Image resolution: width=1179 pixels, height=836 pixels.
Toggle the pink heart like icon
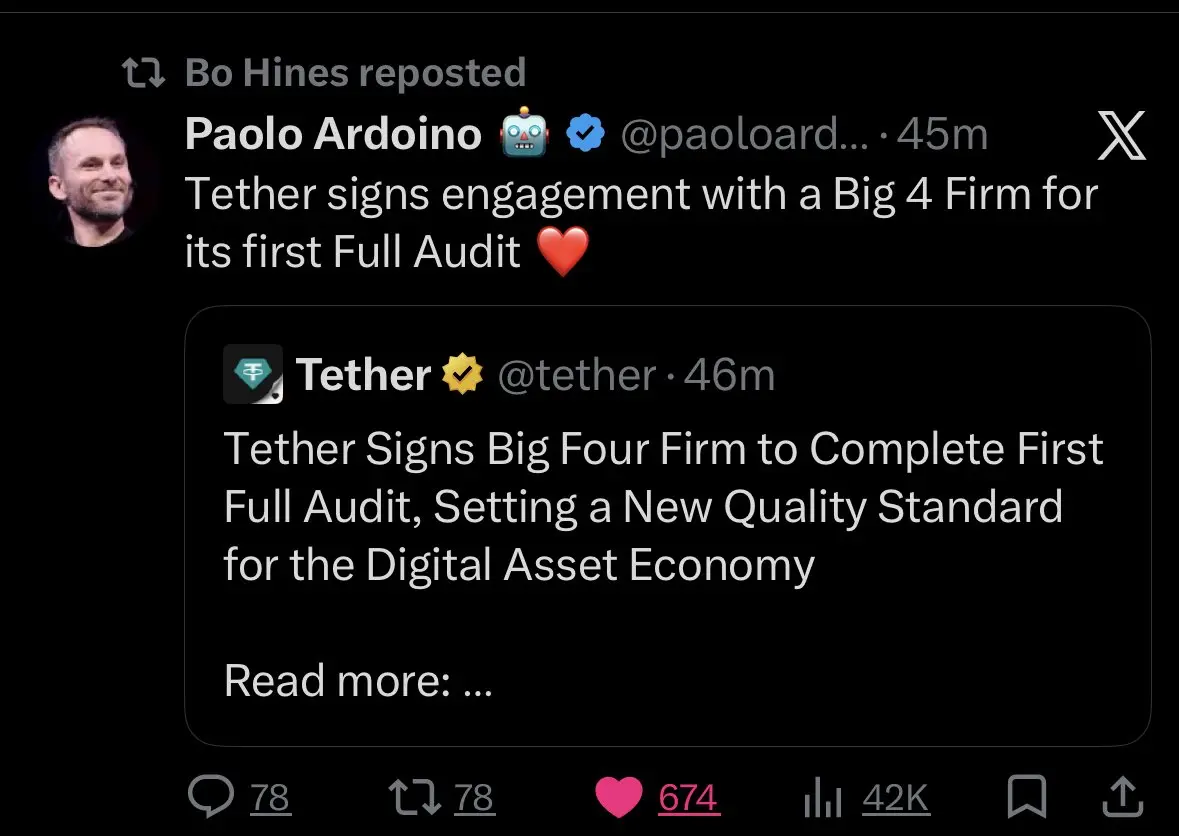(619, 797)
